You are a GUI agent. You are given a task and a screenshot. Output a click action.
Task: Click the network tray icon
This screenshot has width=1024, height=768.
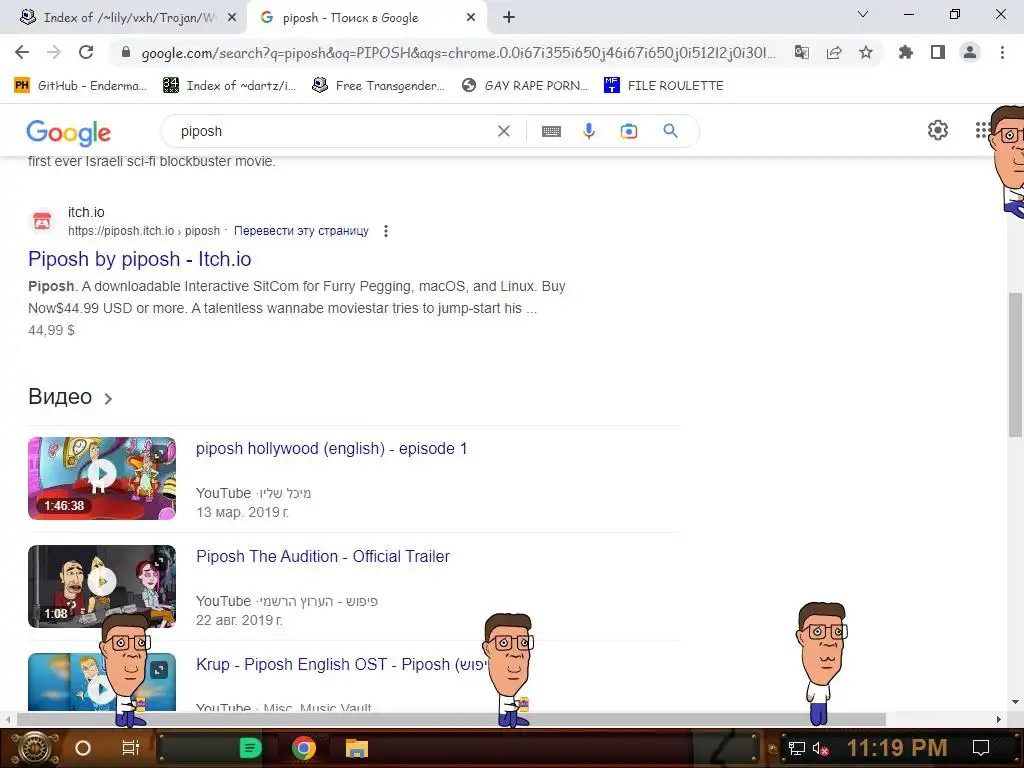[797, 749]
